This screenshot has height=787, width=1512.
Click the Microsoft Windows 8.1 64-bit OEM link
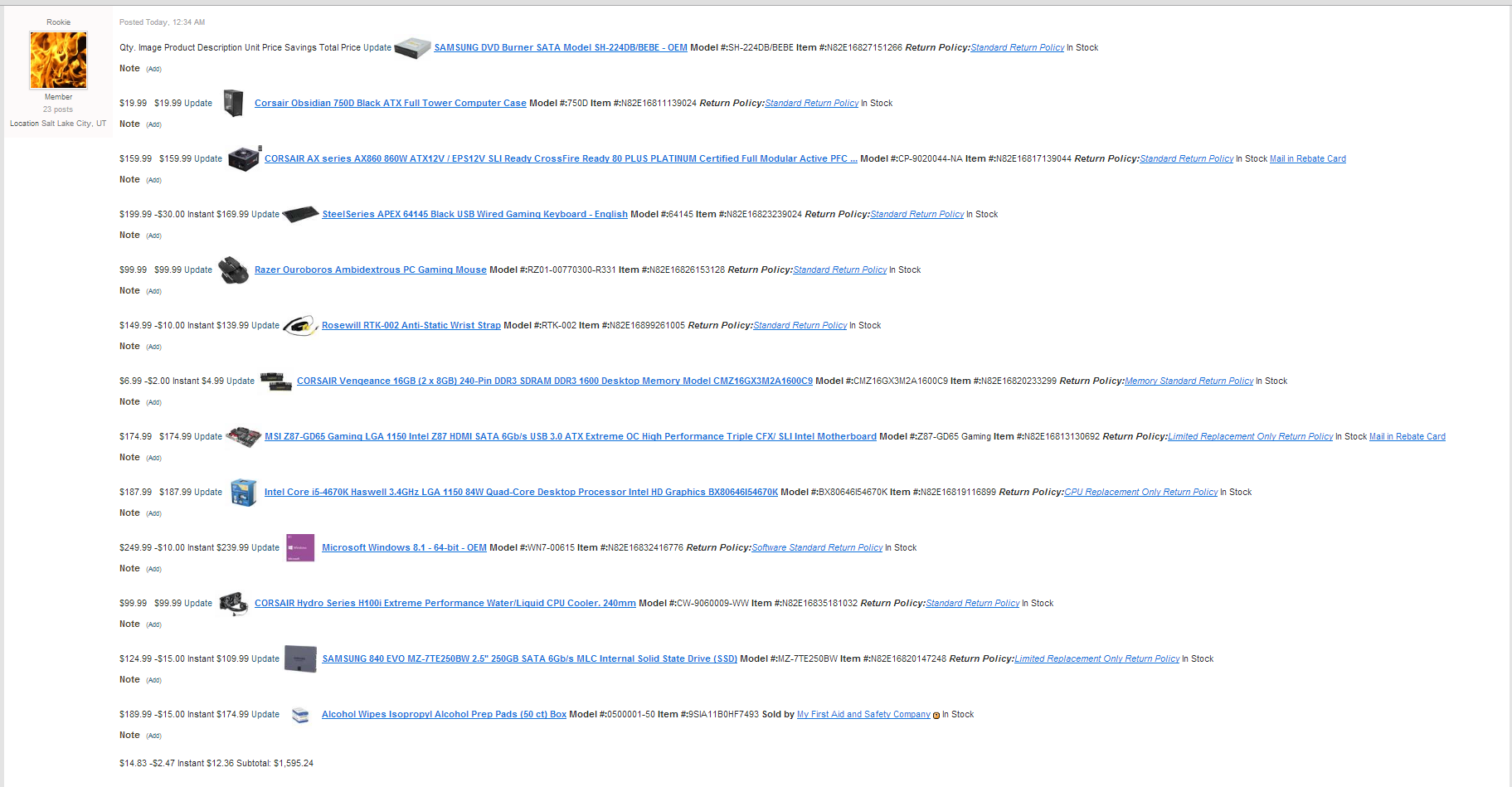pos(404,548)
